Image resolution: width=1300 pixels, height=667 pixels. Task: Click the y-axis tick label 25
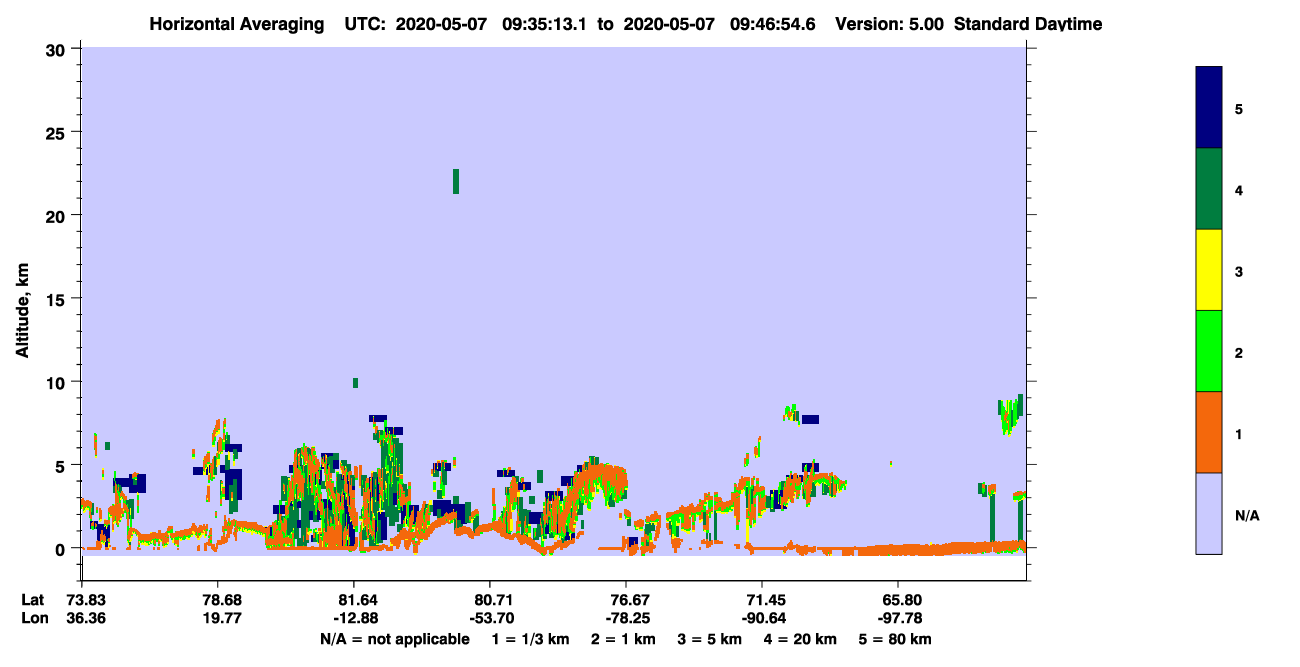(58, 132)
